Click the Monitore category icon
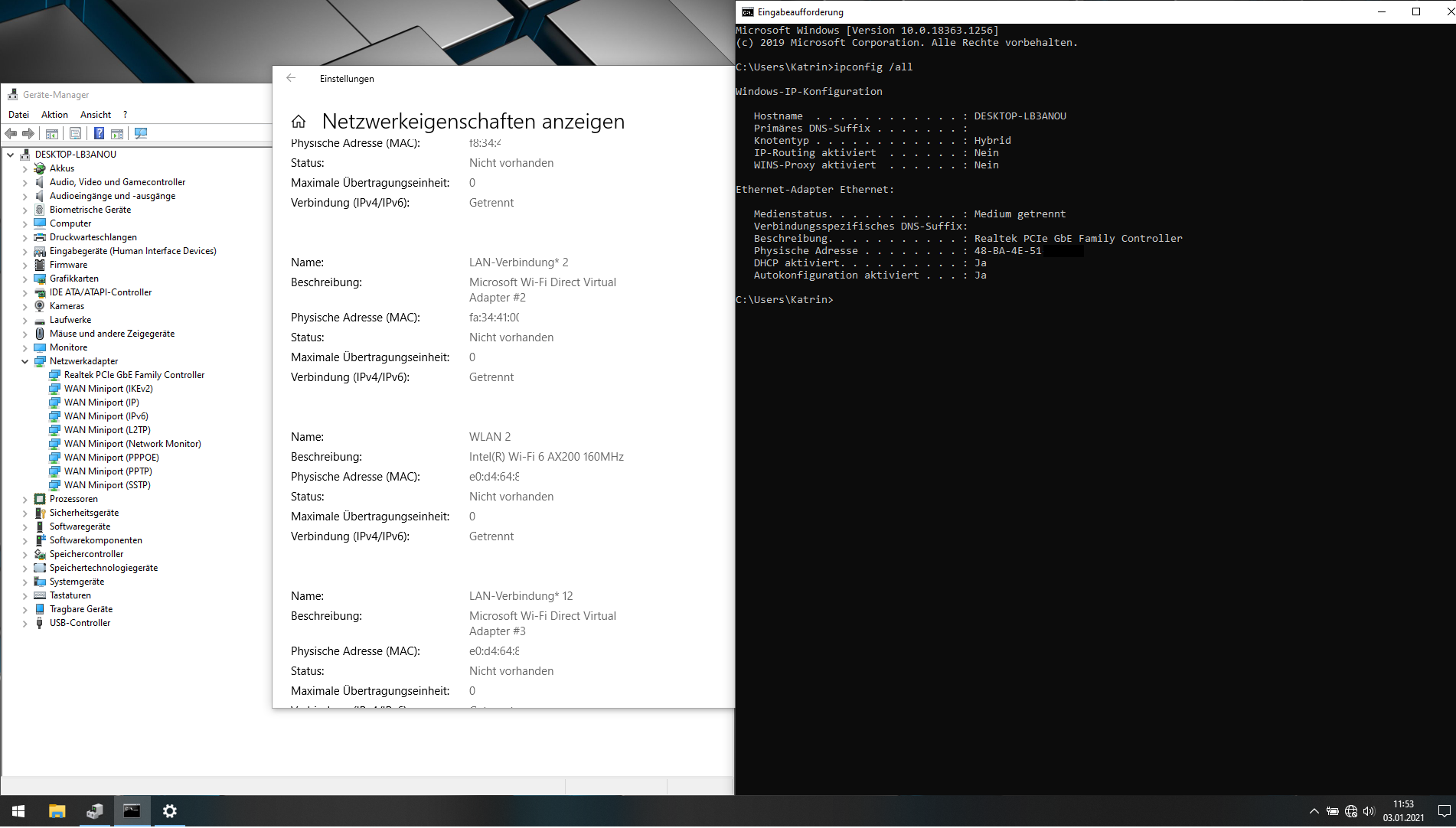This screenshot has width=1456, height=828. pyautogui.click(x=40, y=347)
